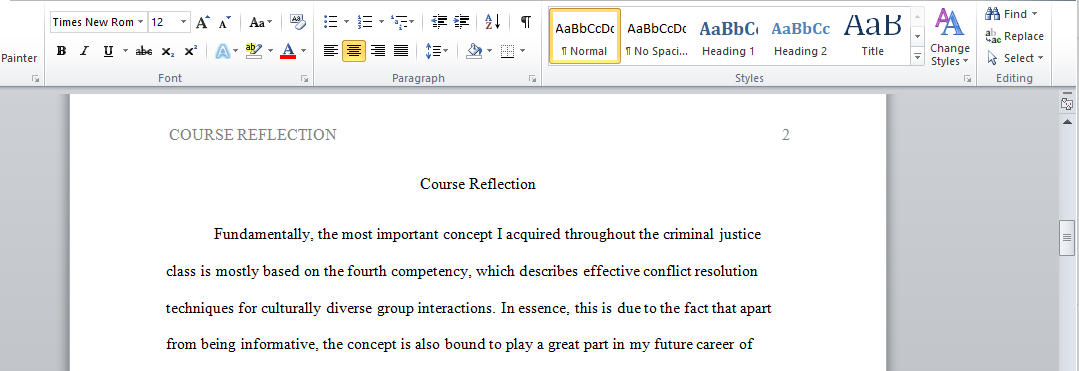This screenshot has height=371, width=1079.
Task: Open the Select menu
Action: point(1014,58)
